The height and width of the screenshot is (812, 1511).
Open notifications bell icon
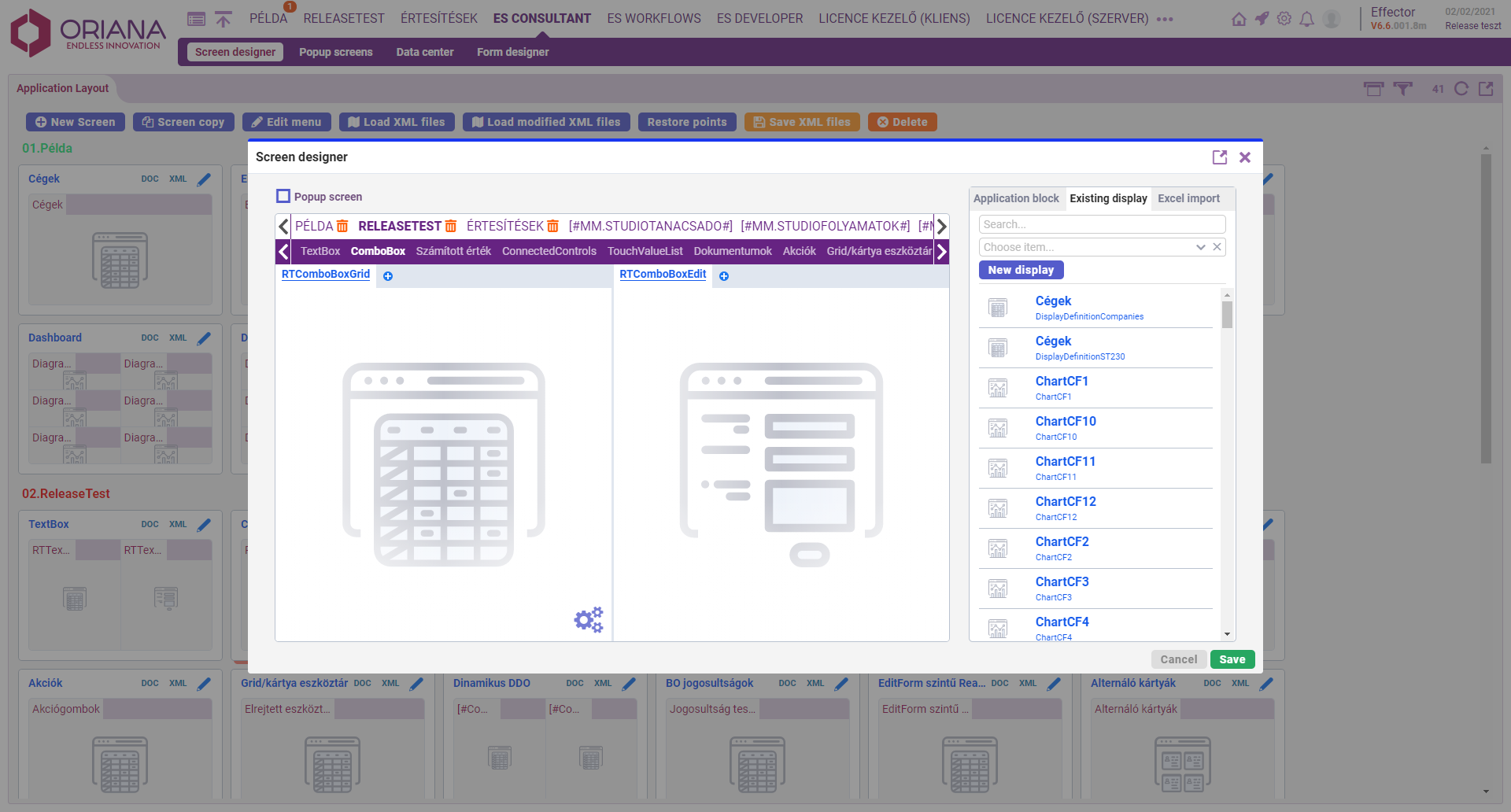[1307, 19]
